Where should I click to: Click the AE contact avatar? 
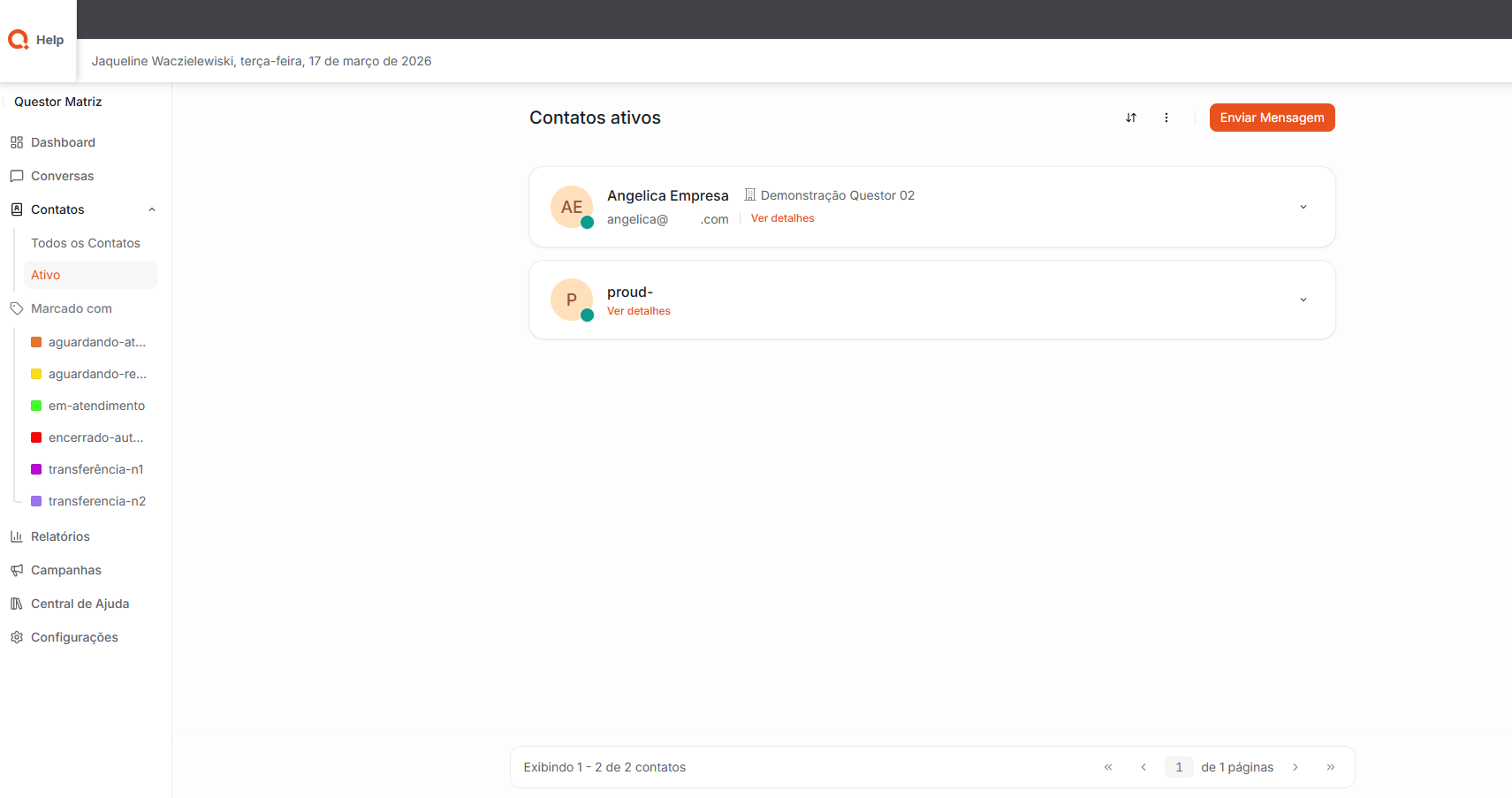click(572, 207)
